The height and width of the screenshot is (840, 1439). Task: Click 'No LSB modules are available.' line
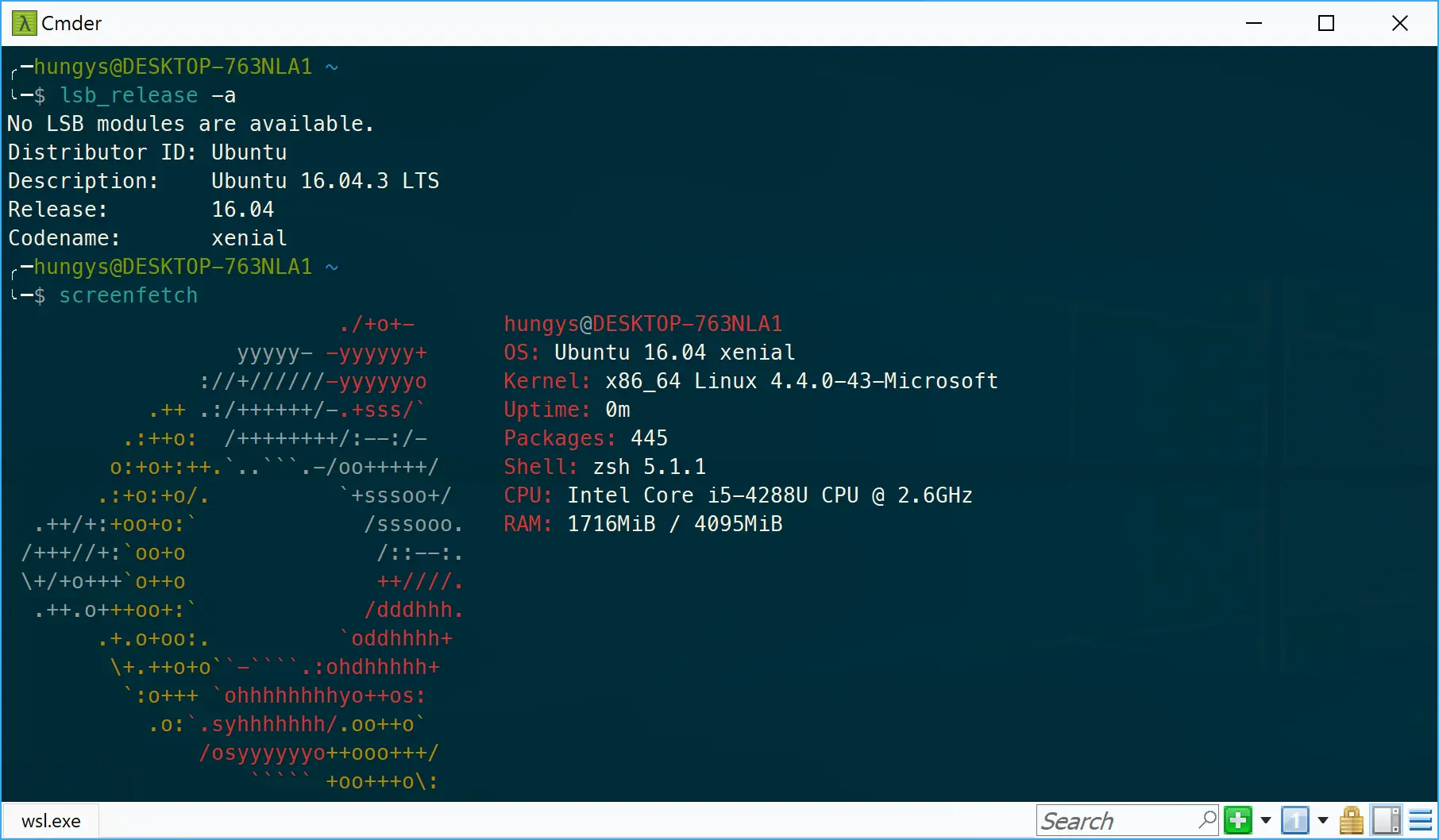(x=191, y=124)
